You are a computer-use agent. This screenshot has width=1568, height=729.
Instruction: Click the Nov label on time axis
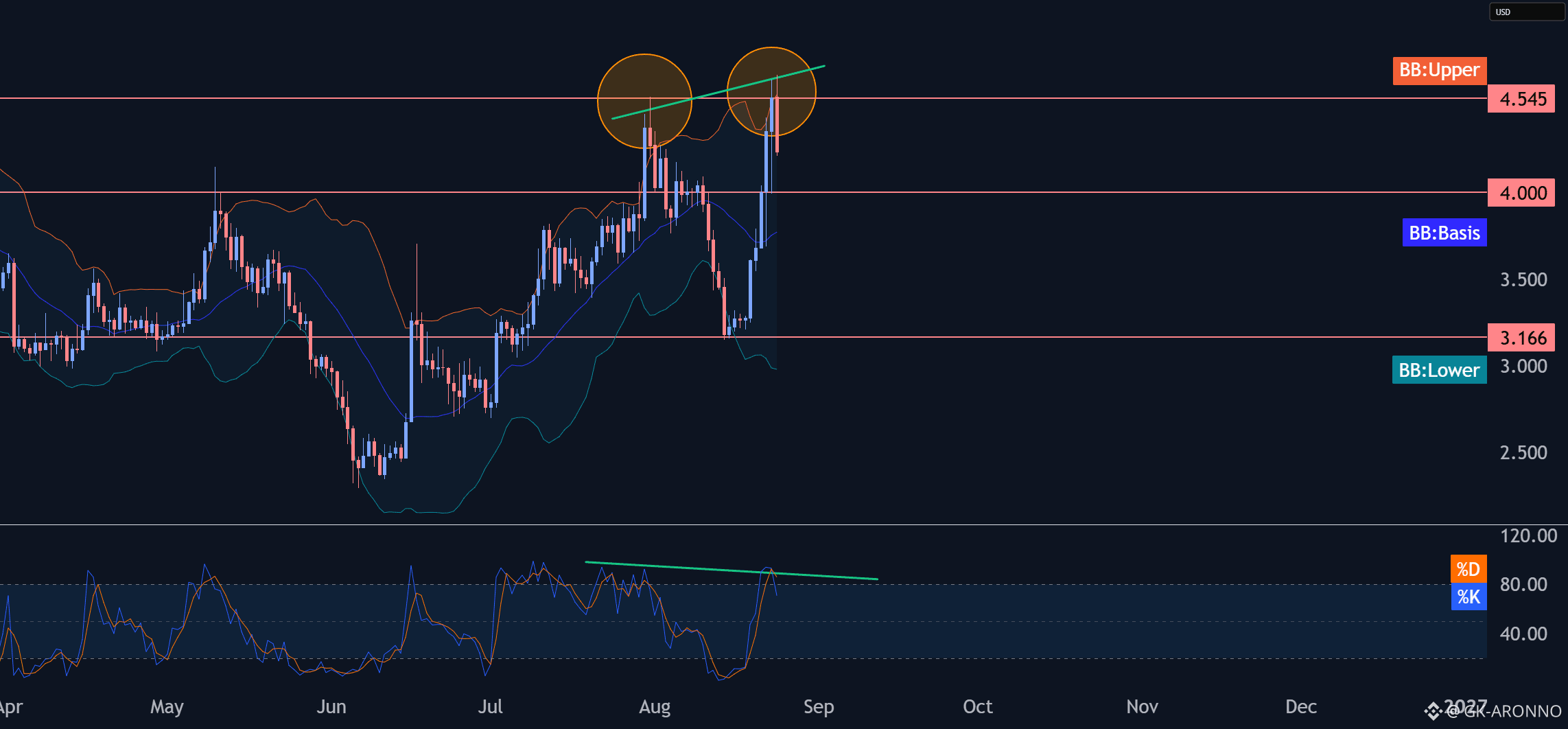click(1142, 706)
